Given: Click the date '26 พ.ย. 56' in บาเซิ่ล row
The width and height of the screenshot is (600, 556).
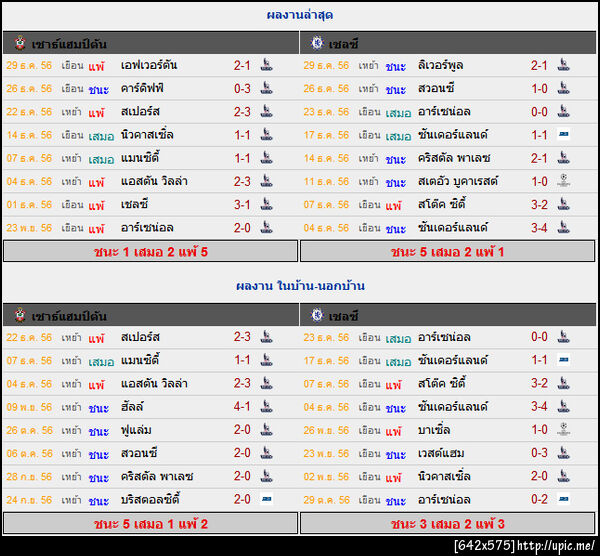Looking at the screenshot, I should [326, 430].
